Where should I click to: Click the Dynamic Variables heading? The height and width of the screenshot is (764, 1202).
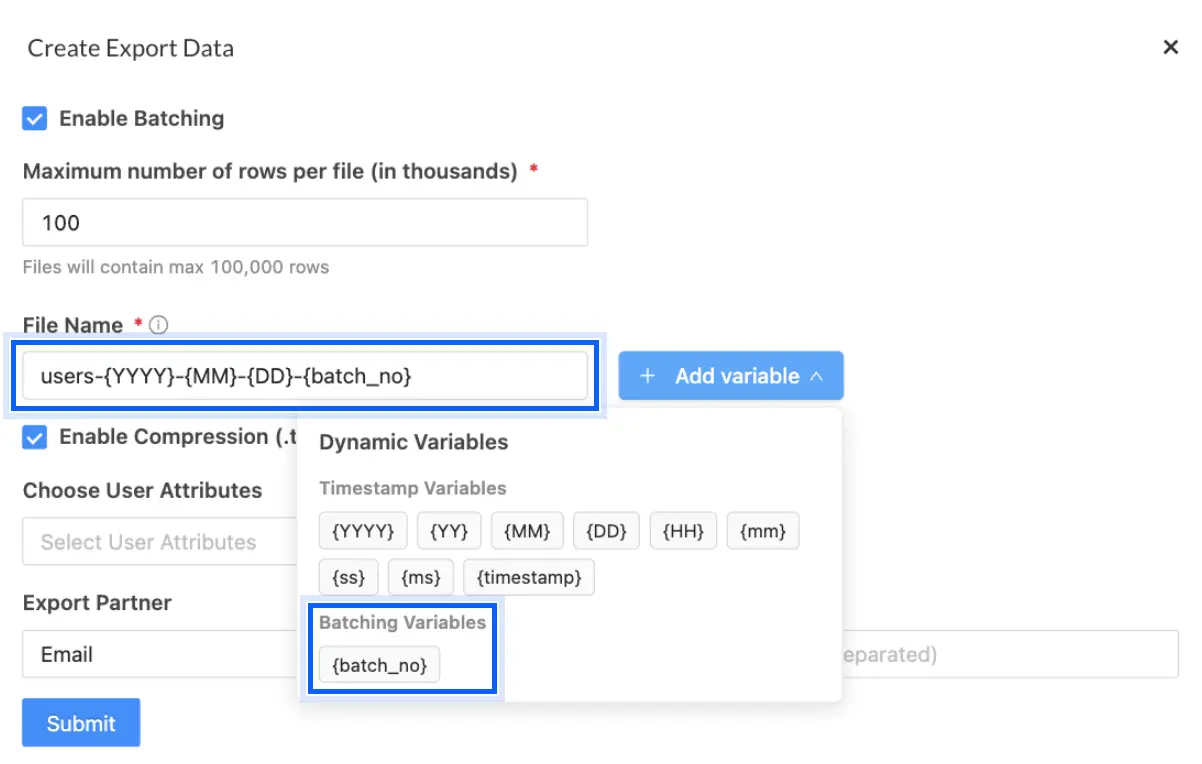(x=414, y=442)
